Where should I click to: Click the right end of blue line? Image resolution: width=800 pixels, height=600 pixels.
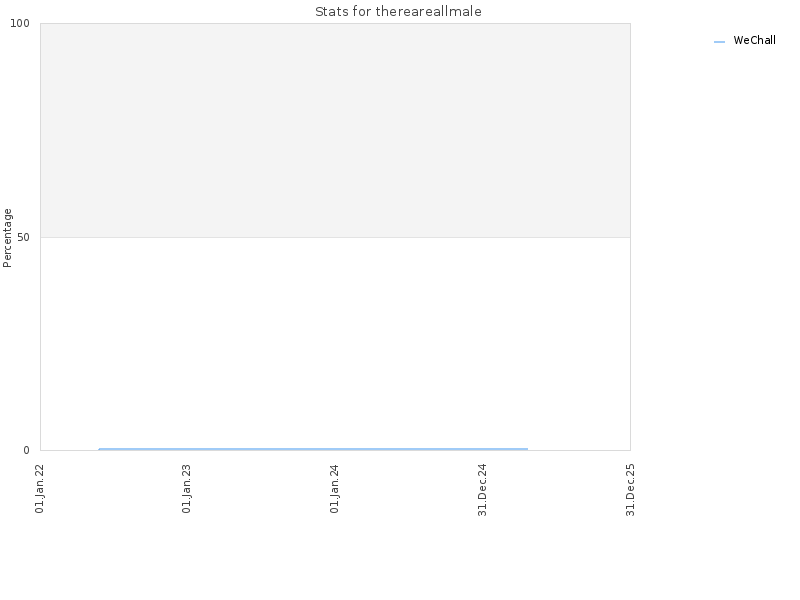point(527,449)
